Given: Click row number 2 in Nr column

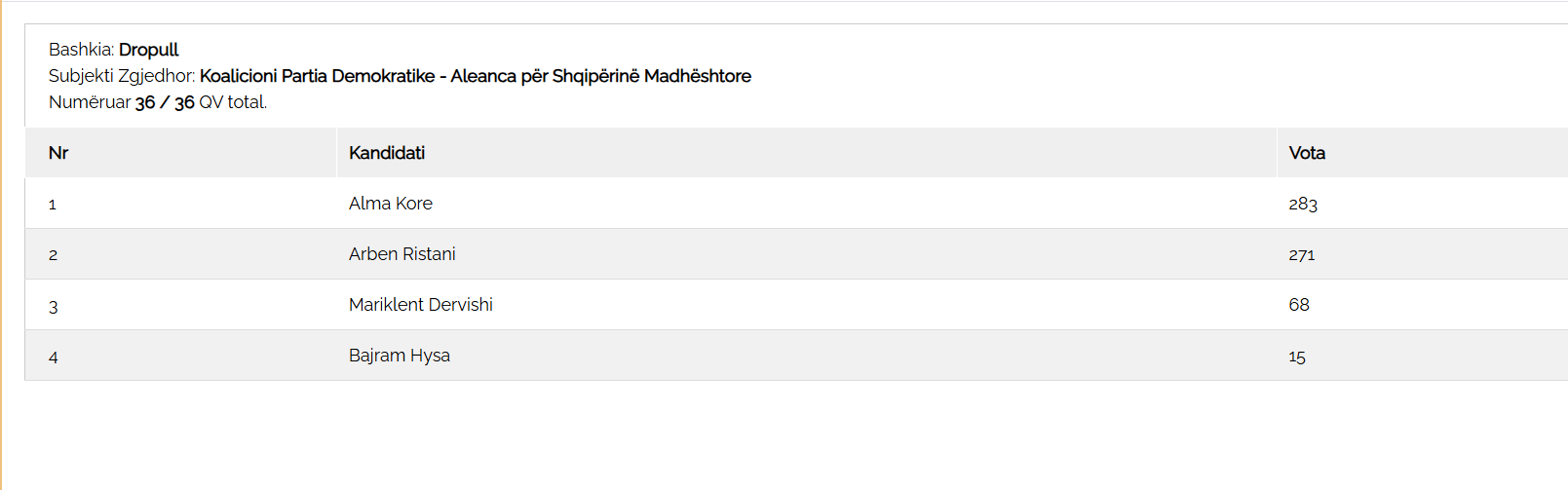Looking at the screenshot, I should (x=53, y=255).
